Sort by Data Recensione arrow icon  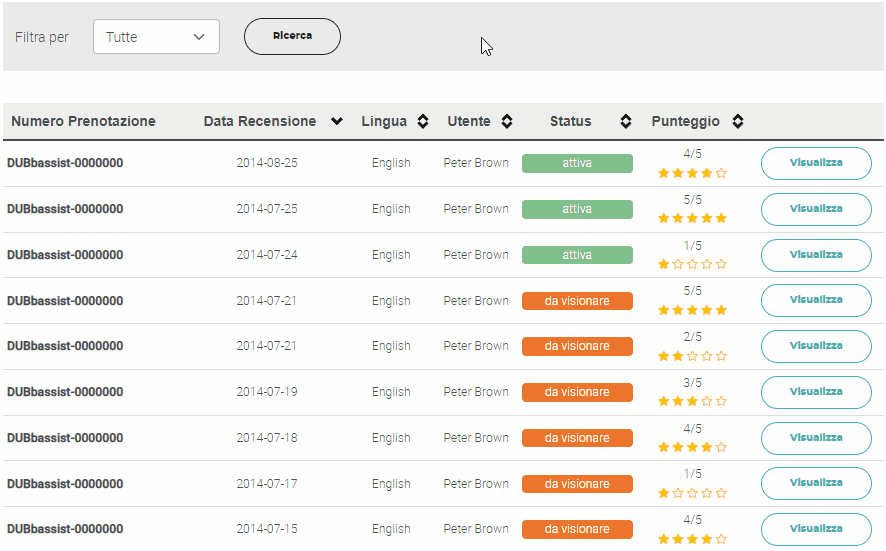[x=337, y=122]
